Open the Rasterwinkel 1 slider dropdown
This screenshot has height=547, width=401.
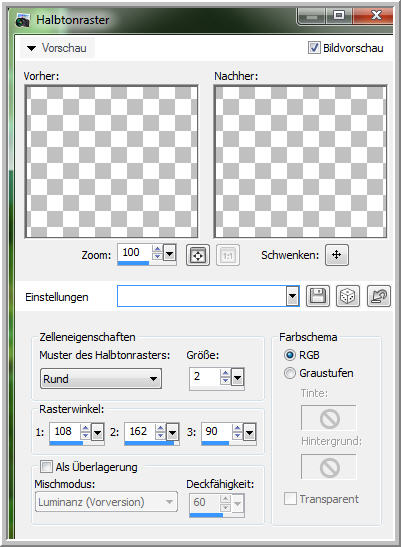(x=97, y=433)
